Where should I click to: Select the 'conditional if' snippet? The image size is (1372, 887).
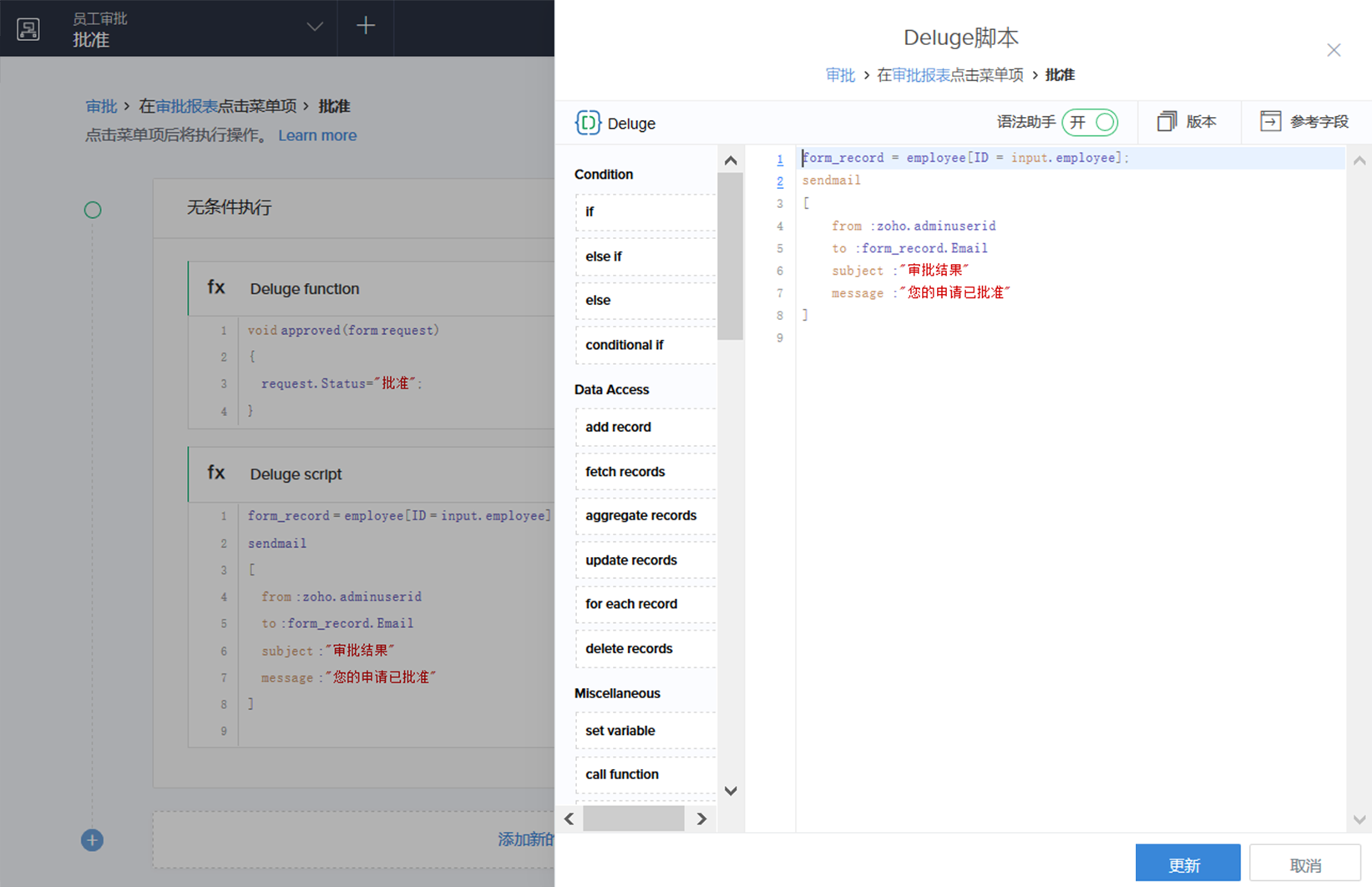point(645,345)
